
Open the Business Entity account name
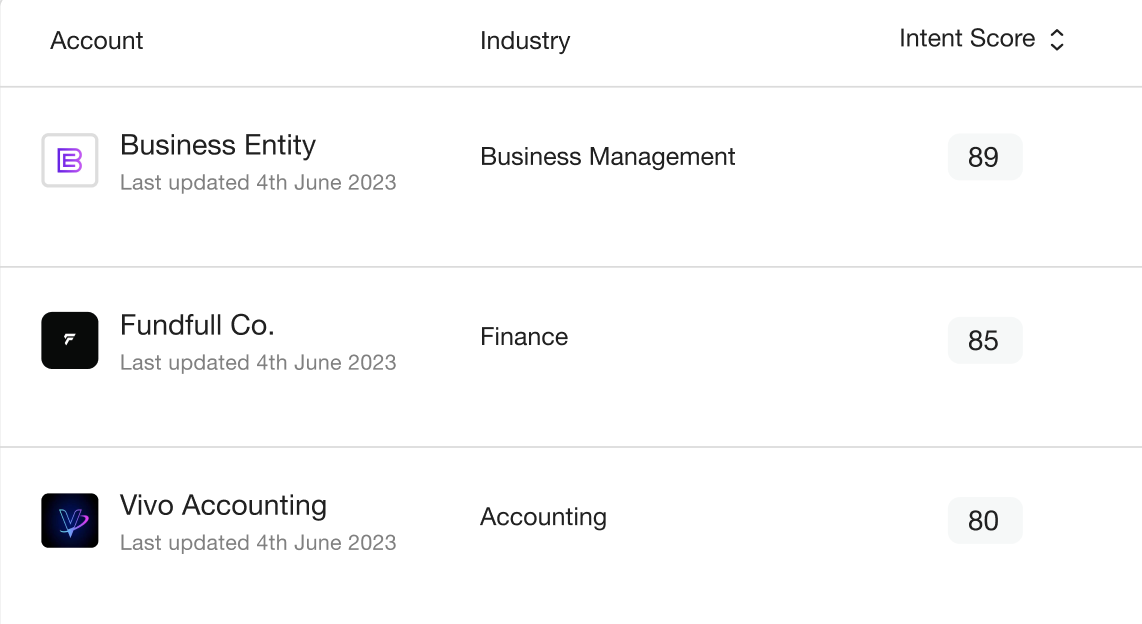click(218, 145)
